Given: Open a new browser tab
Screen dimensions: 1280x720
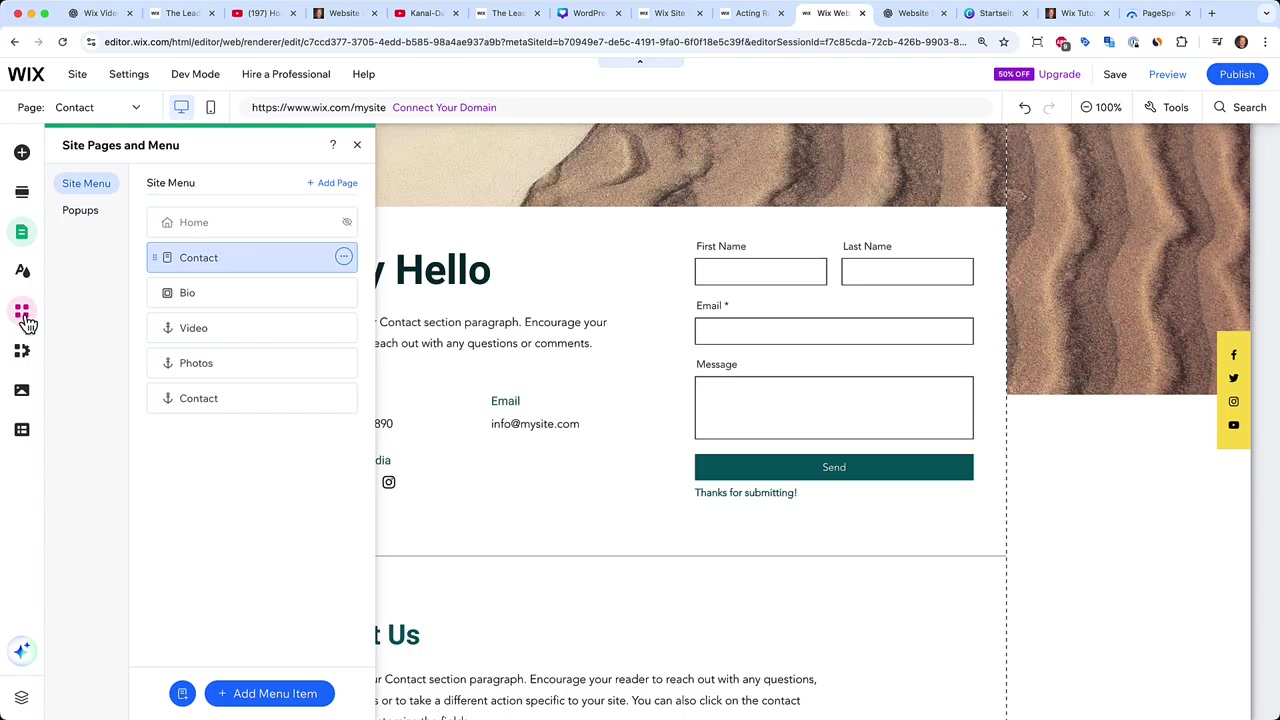Looking at the screenshot, I should pyautogui.click(x=1211, y=13).
